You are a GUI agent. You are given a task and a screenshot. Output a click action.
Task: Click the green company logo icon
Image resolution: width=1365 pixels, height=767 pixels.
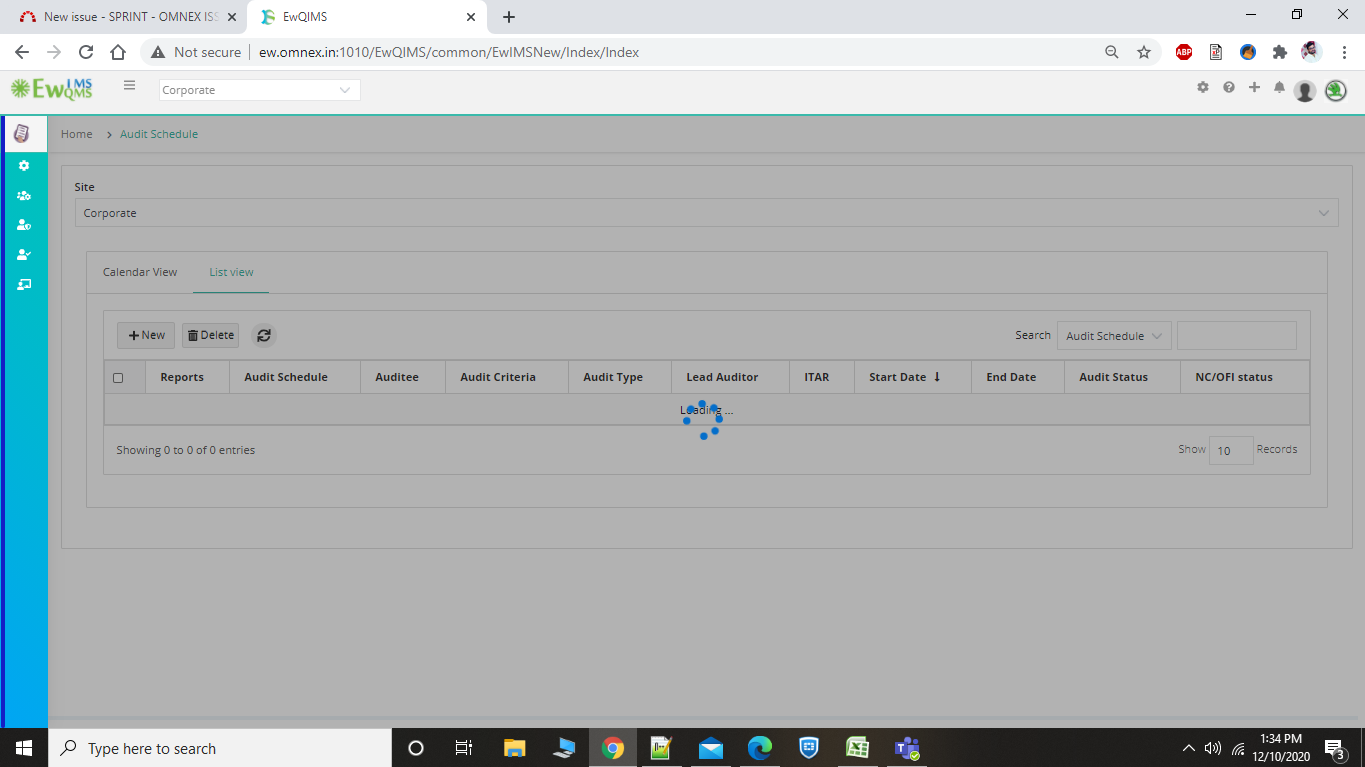click(1336, 91)
